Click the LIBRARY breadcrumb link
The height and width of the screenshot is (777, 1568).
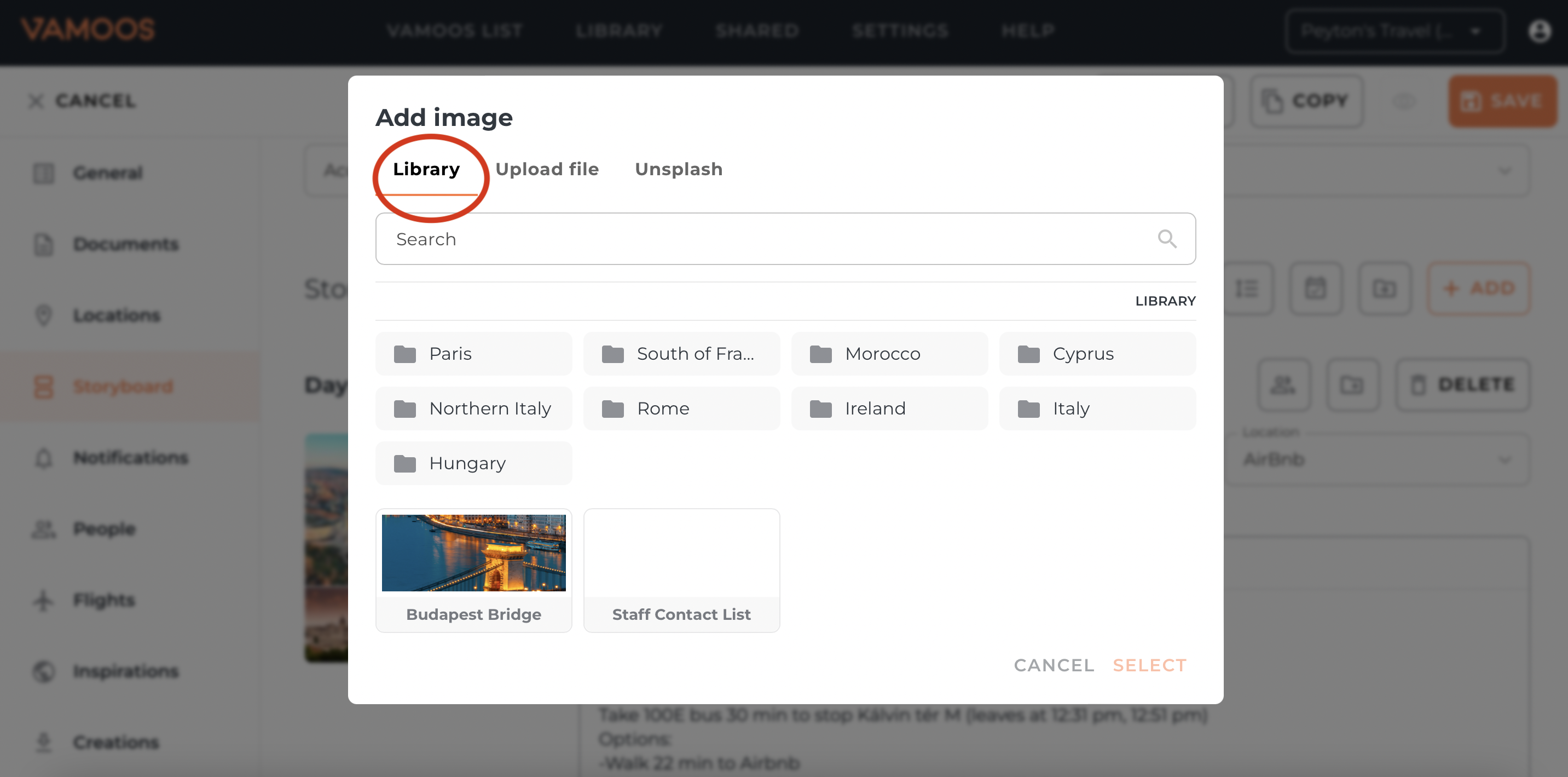click(1165, 301)
